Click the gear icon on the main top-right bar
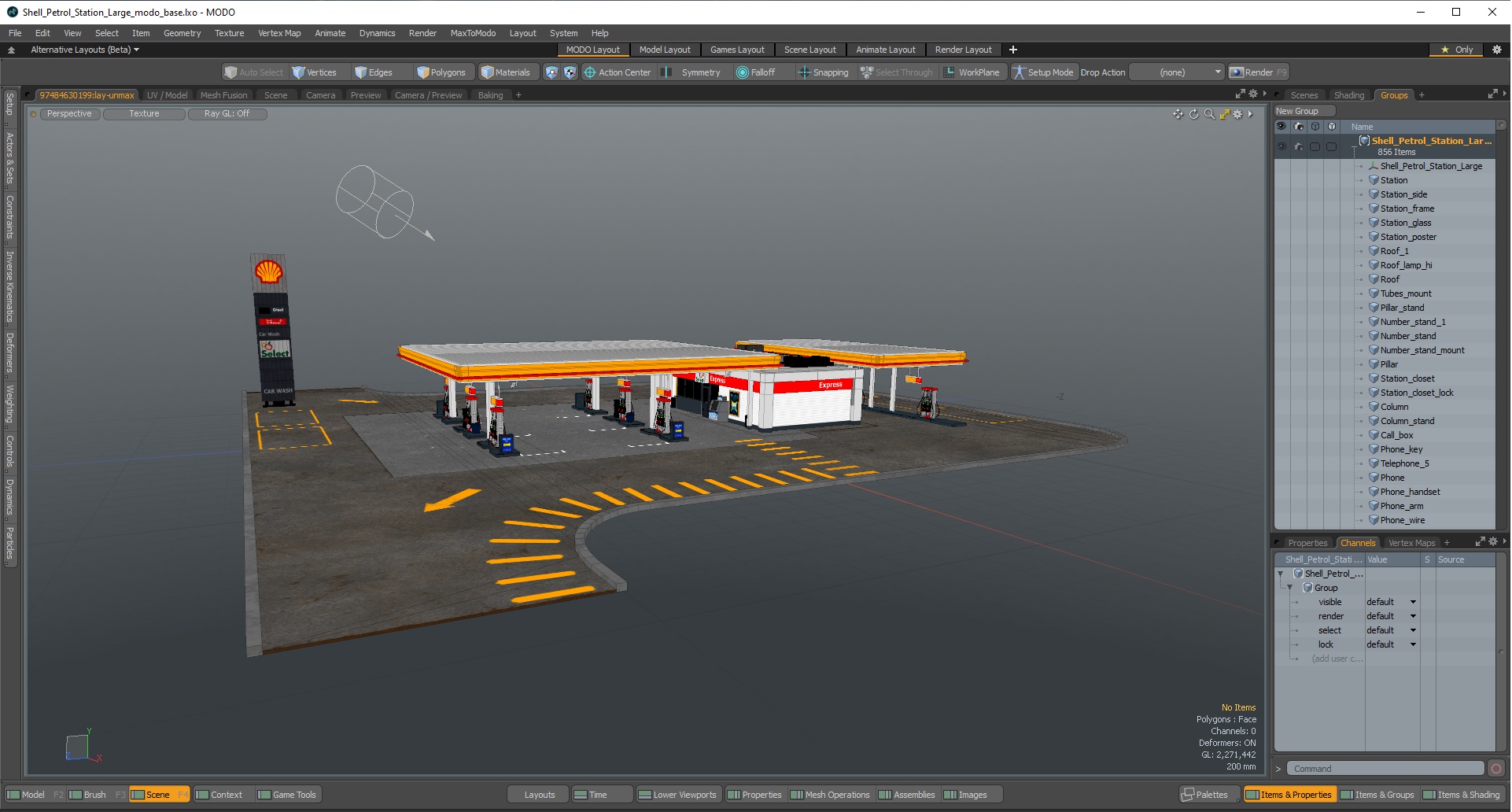The width and height of the screenshot is (1512, 812). tap(1497, 50)
